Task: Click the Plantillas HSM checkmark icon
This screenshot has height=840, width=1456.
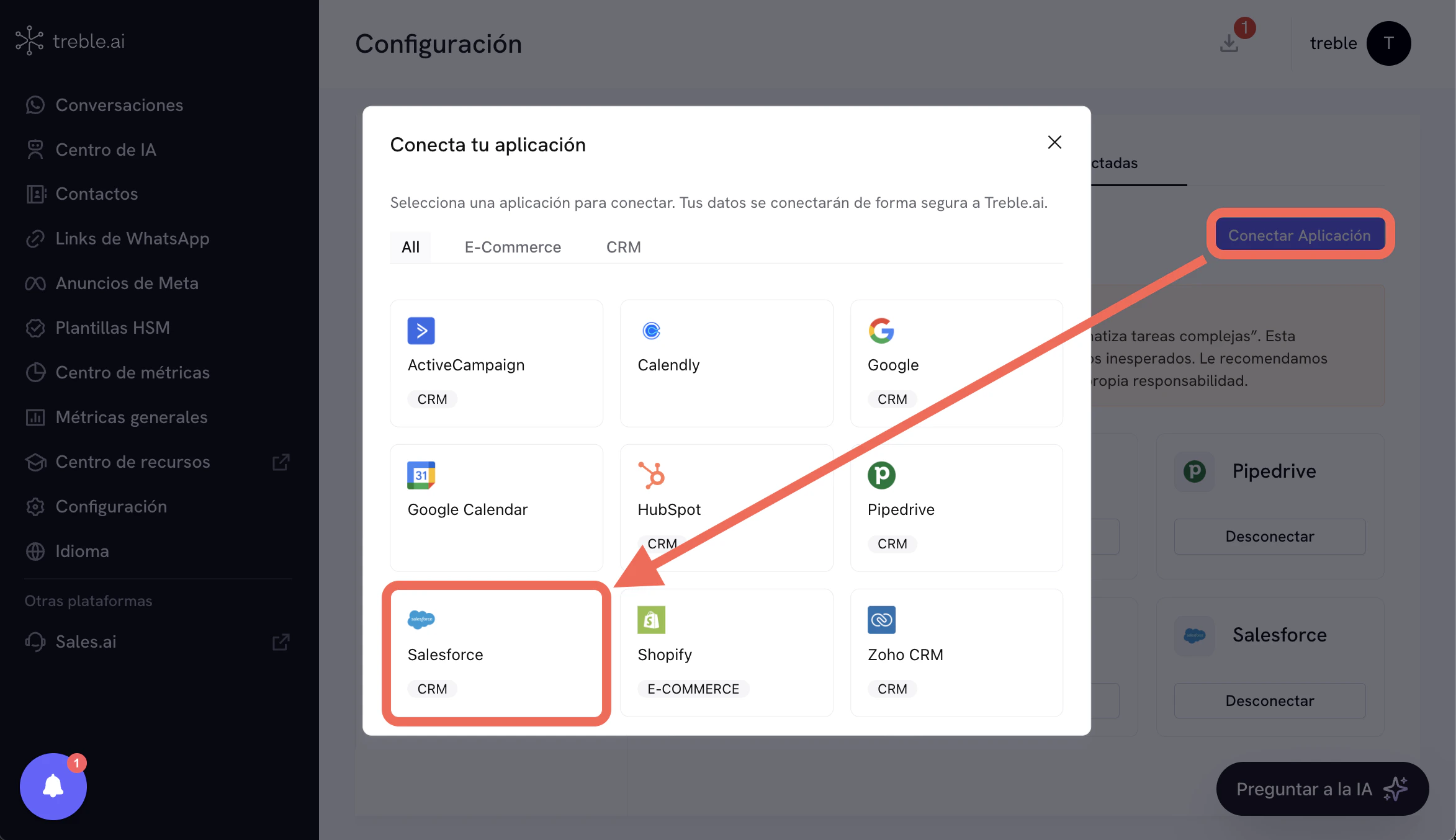Action: click(x=35, y=328)
